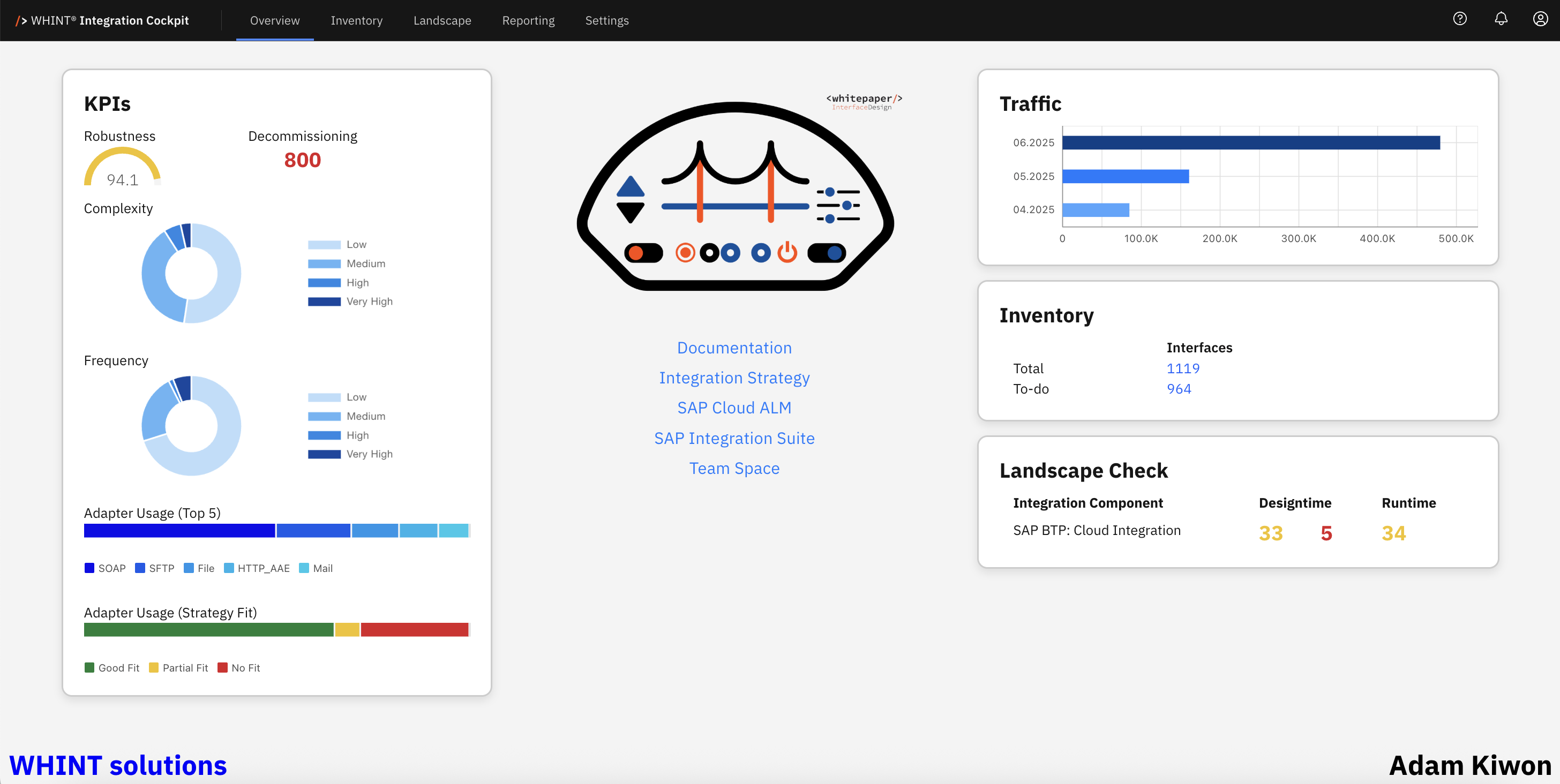Switch to the Inventory tab
1560x784 pixels.
[356, 20]
